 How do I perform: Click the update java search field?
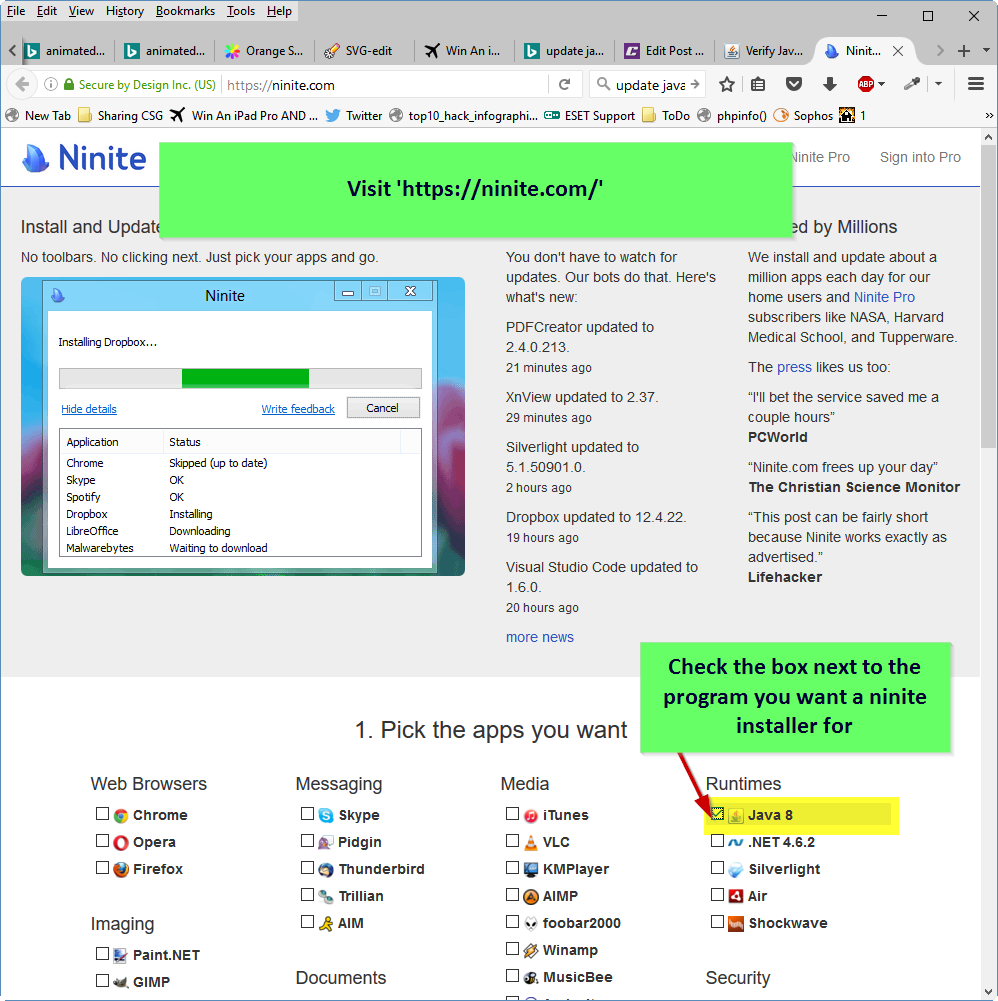click(650, 85)
